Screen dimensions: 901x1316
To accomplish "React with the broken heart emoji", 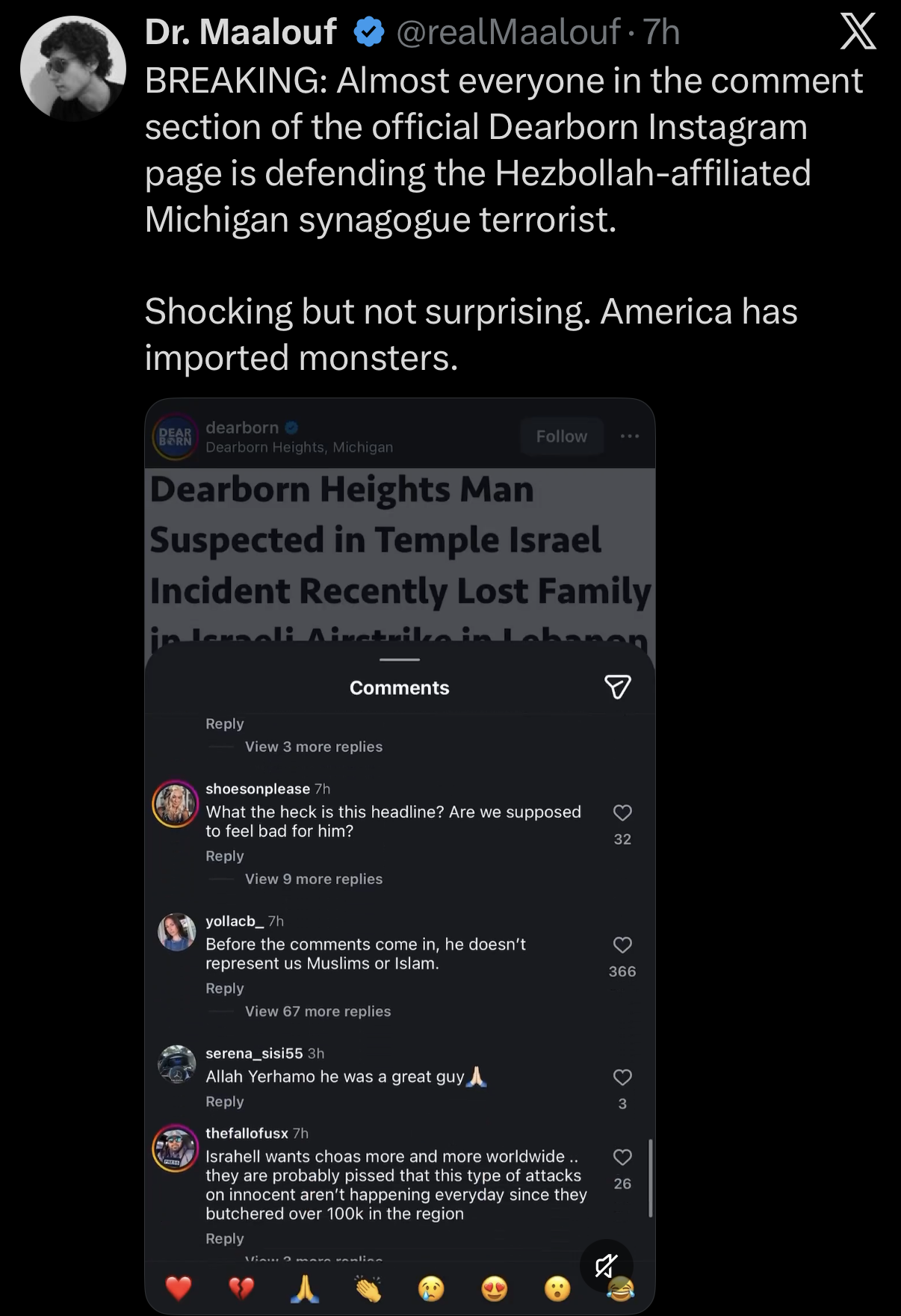I will point(241,1288).
